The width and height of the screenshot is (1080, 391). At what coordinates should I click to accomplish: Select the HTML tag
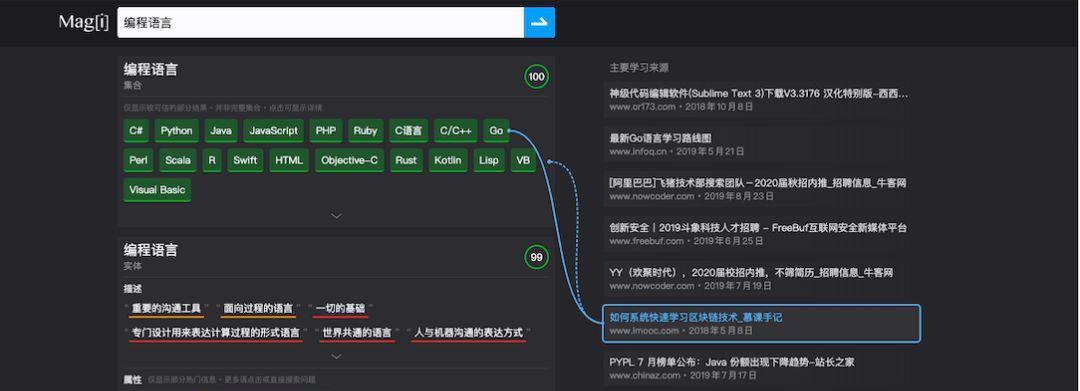coord(289,160)
